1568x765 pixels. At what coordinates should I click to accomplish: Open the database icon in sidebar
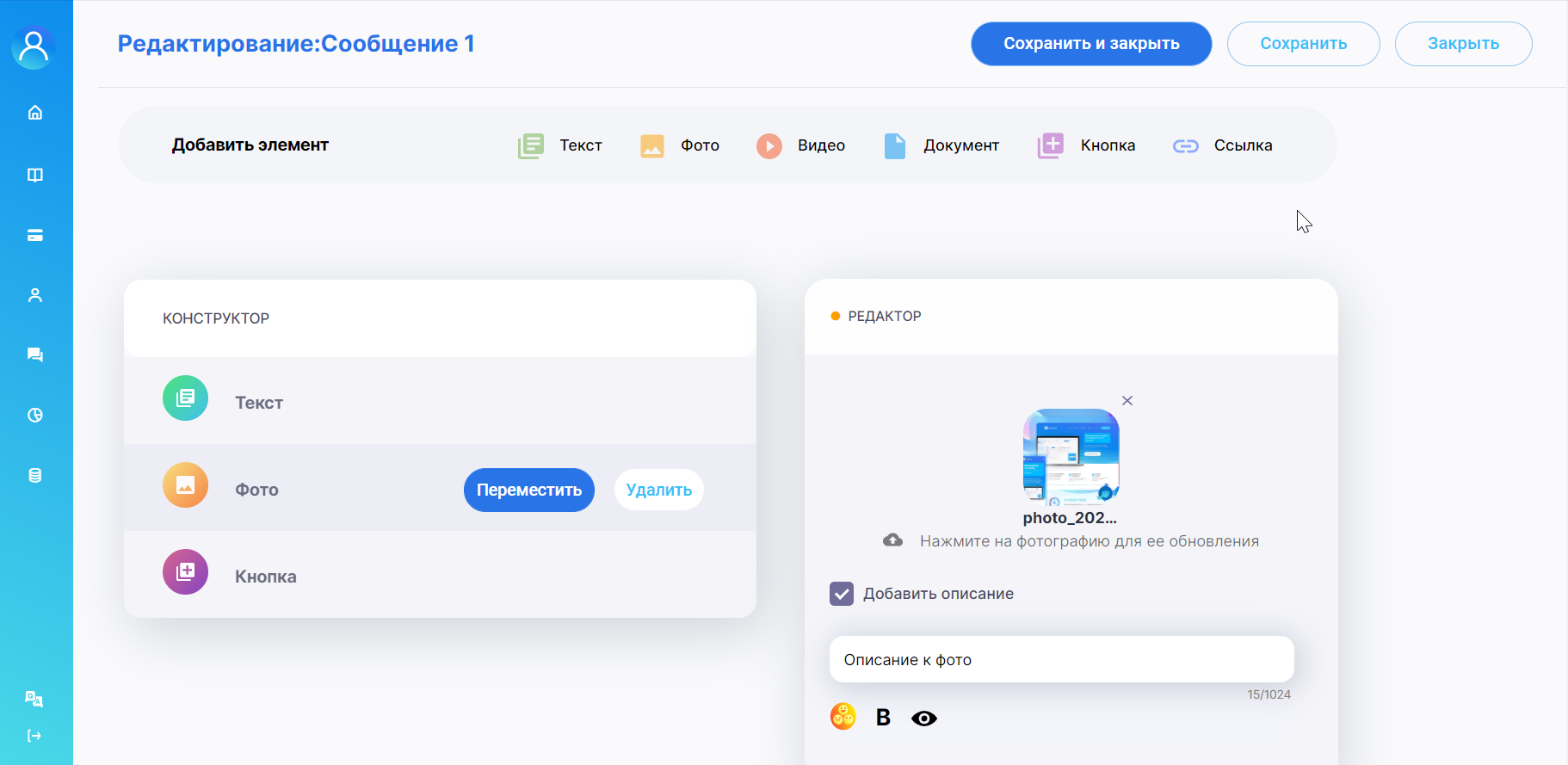tap(35, 475)
